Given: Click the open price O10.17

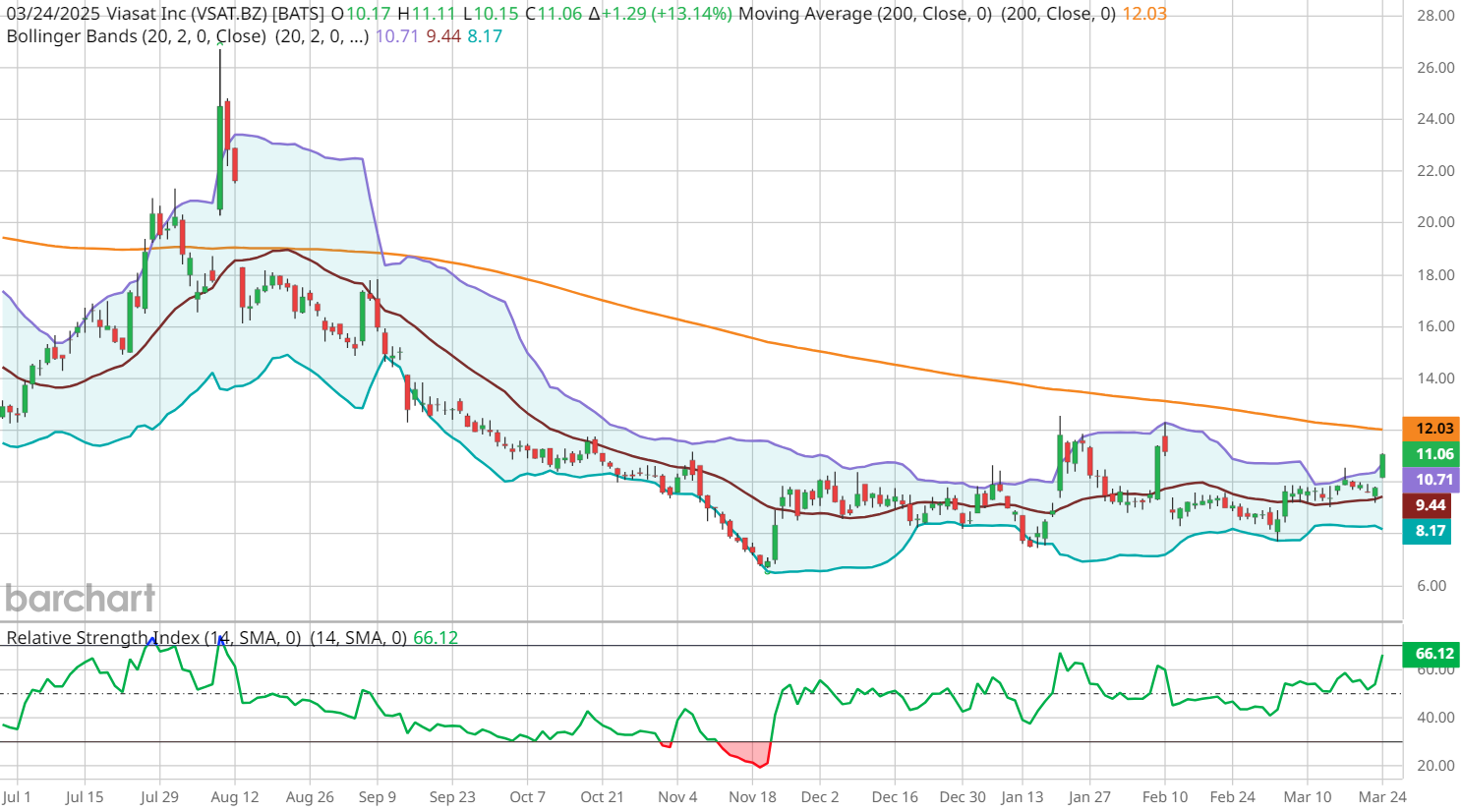Looking at the screenshot, I should pos(361,14).
